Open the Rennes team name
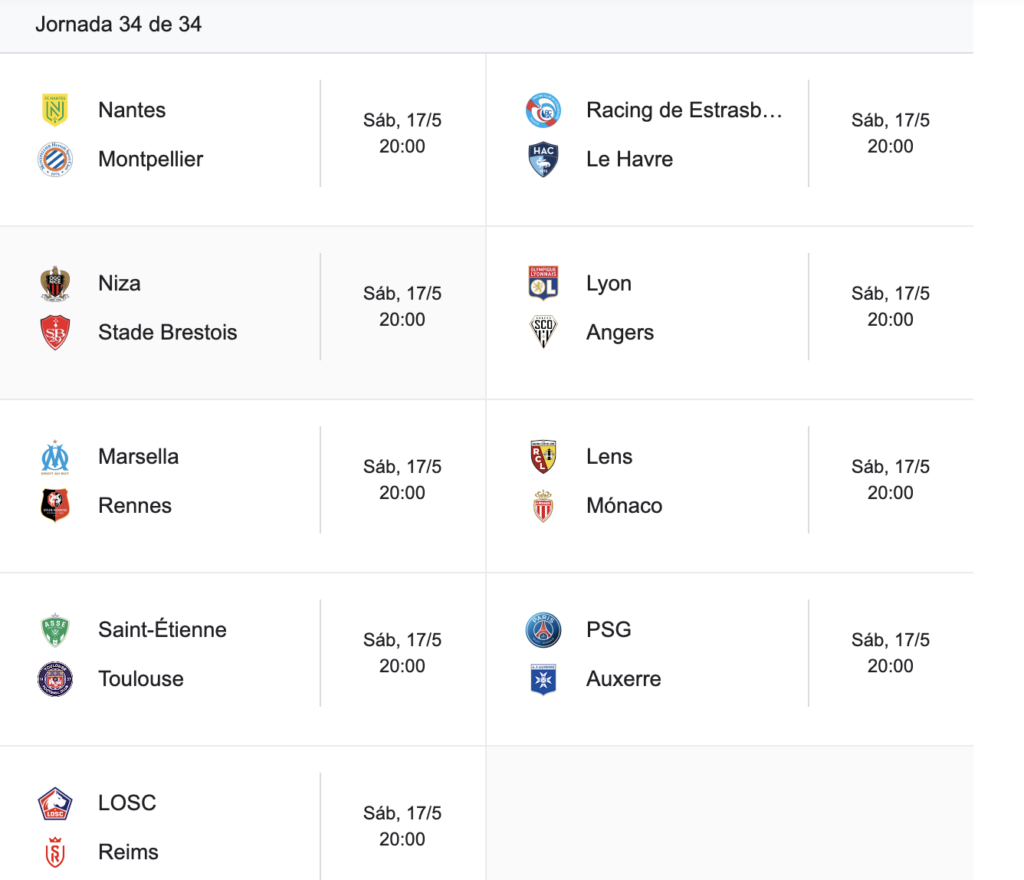The image size is (1024, 880). point(135,506)
